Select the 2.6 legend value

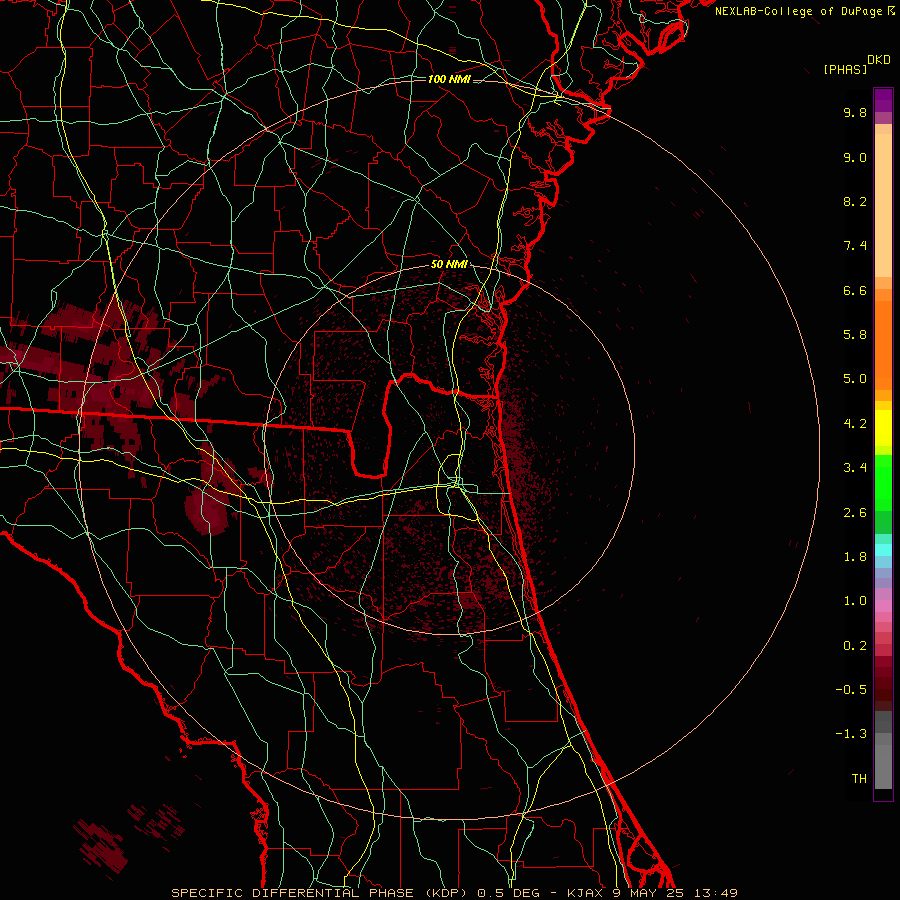pyautogui.click(x=855, y=513)
